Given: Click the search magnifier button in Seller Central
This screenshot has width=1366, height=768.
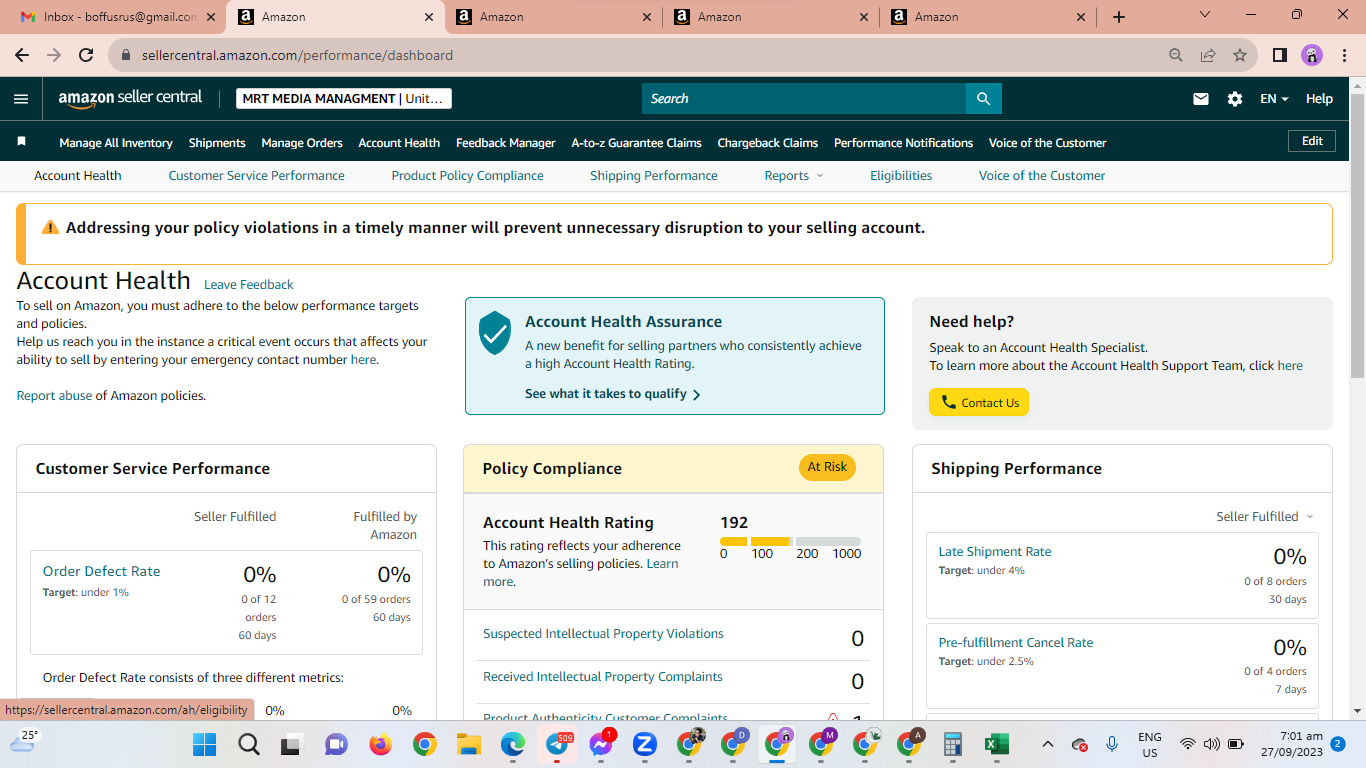Looking at the screenshot, I should [983, 99].
